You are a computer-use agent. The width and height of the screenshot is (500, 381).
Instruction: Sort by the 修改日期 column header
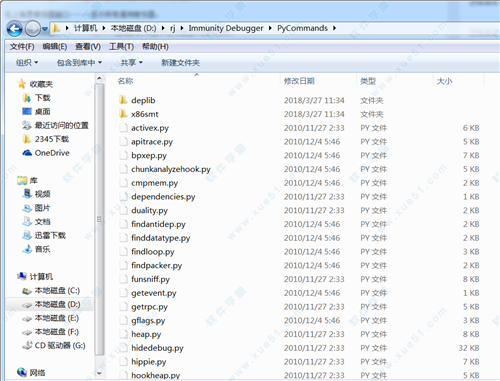tap(299, 81)
